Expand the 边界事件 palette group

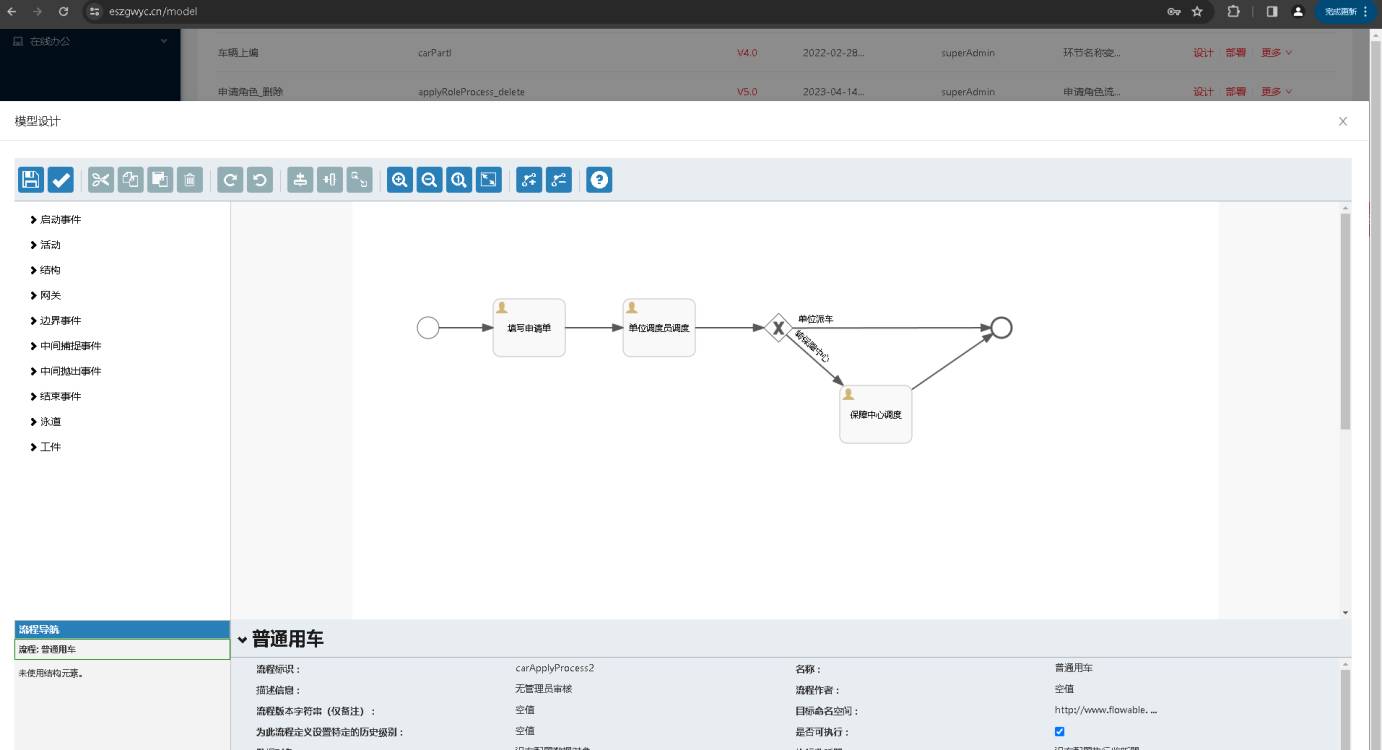pos(56,321)
